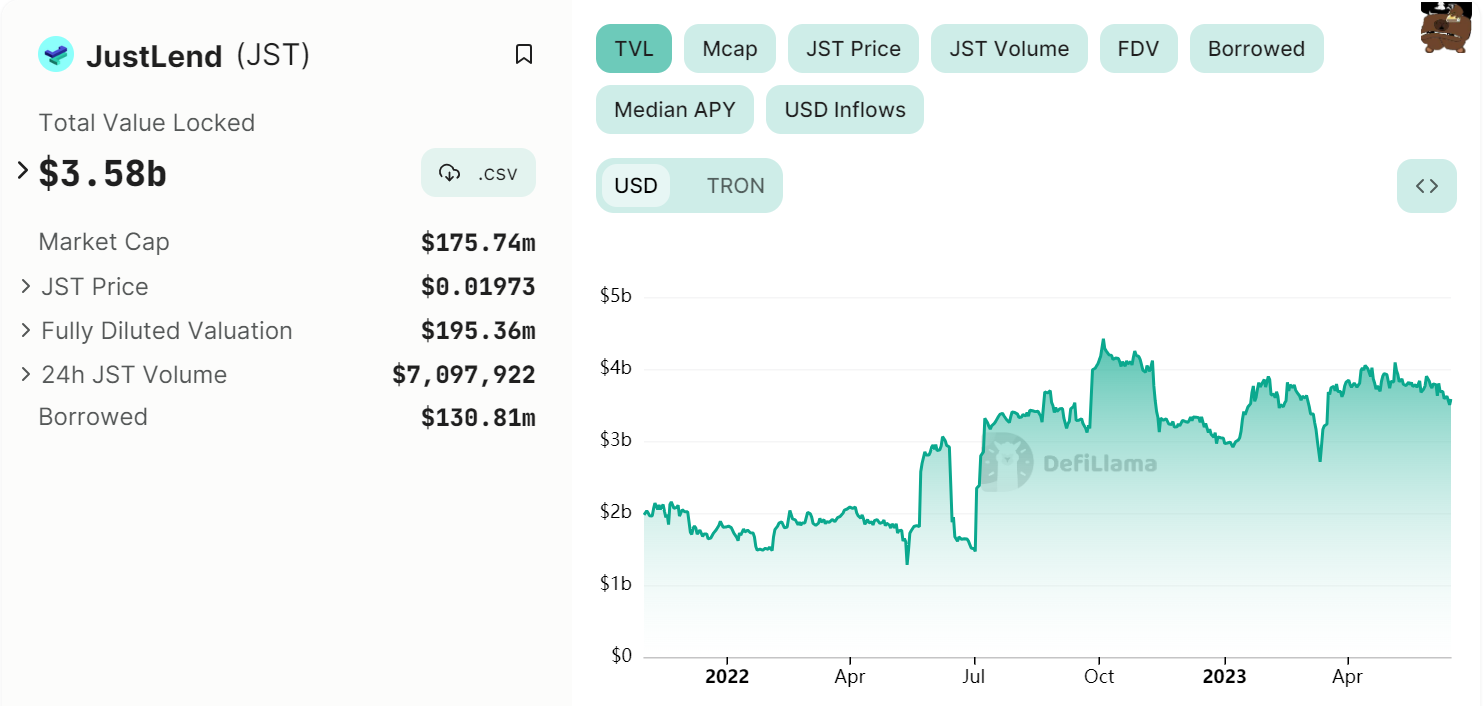Switch chart denomination to TRON
1483x706 pixels.
[737, 185]
